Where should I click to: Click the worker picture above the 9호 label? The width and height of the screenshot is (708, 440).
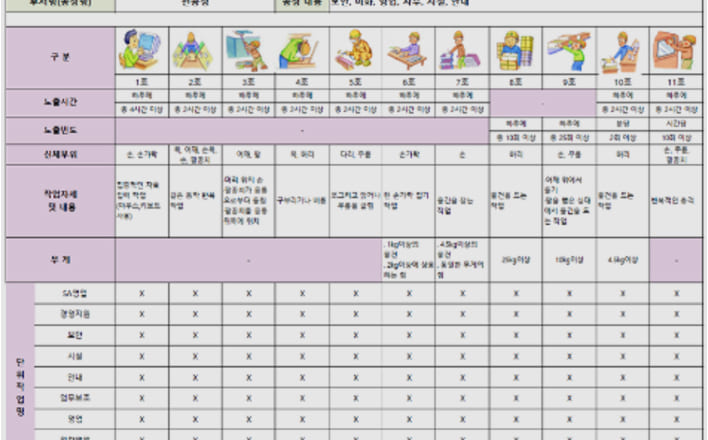pos(569,49)
